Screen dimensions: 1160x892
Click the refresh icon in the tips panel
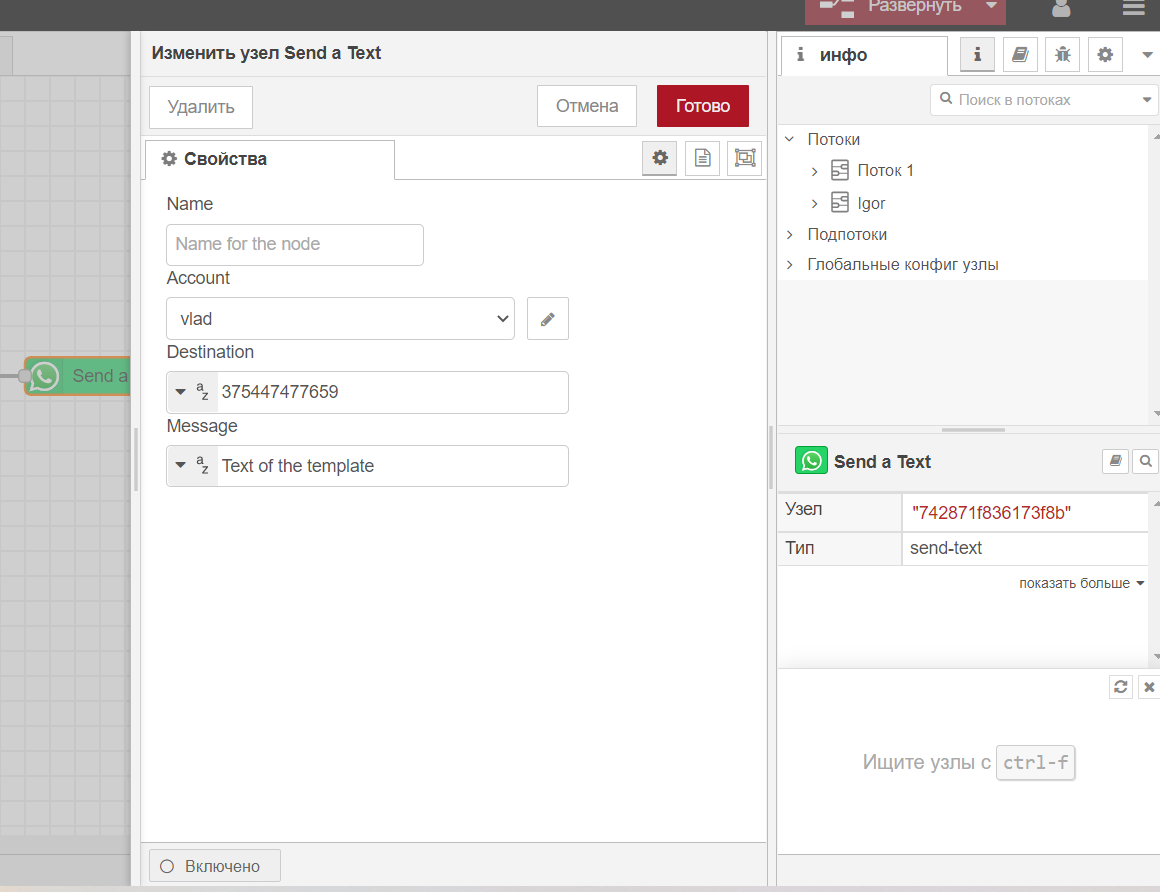click(x=1121, y=686)
